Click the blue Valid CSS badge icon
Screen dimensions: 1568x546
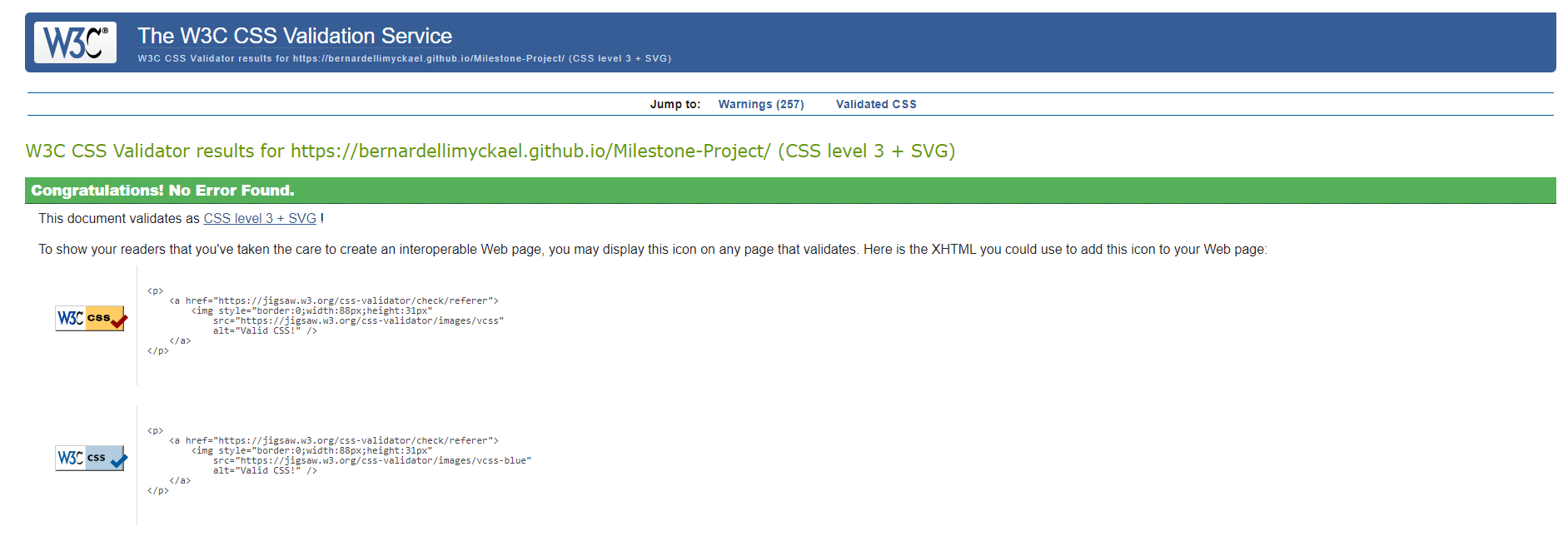92,459
